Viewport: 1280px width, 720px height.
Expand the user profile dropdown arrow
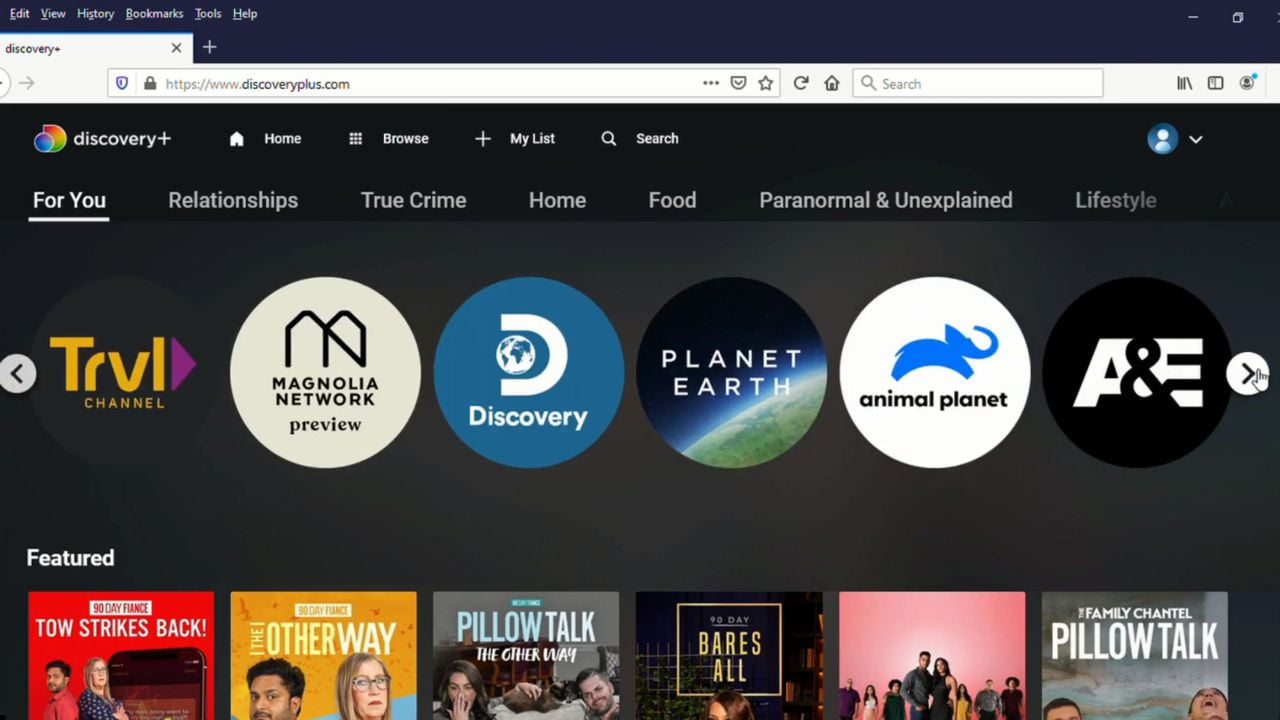tap(1195, 139)
